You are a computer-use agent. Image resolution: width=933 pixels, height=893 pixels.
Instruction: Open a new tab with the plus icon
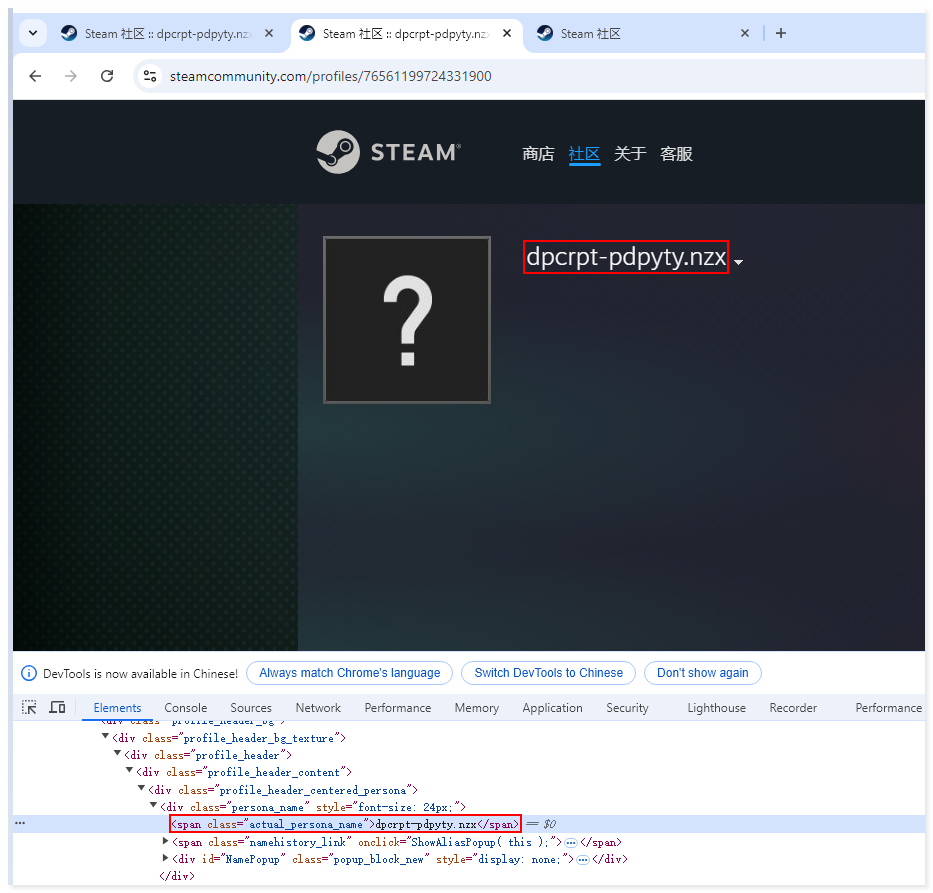(x=781, y=33)
